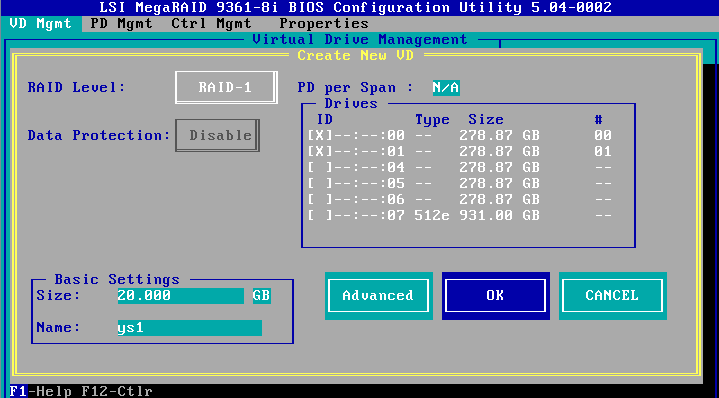Confirm with the OK button
The height and width of the screenshot is (398, 719).
click(x=496, y=296)
